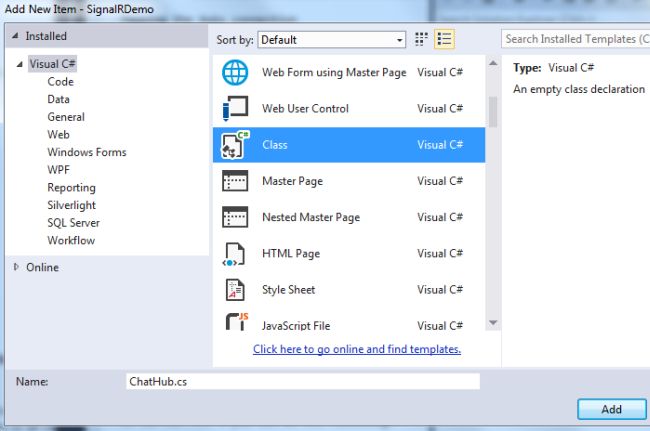
Task: Select the Style Sheet template name
Action: point(289,290)
